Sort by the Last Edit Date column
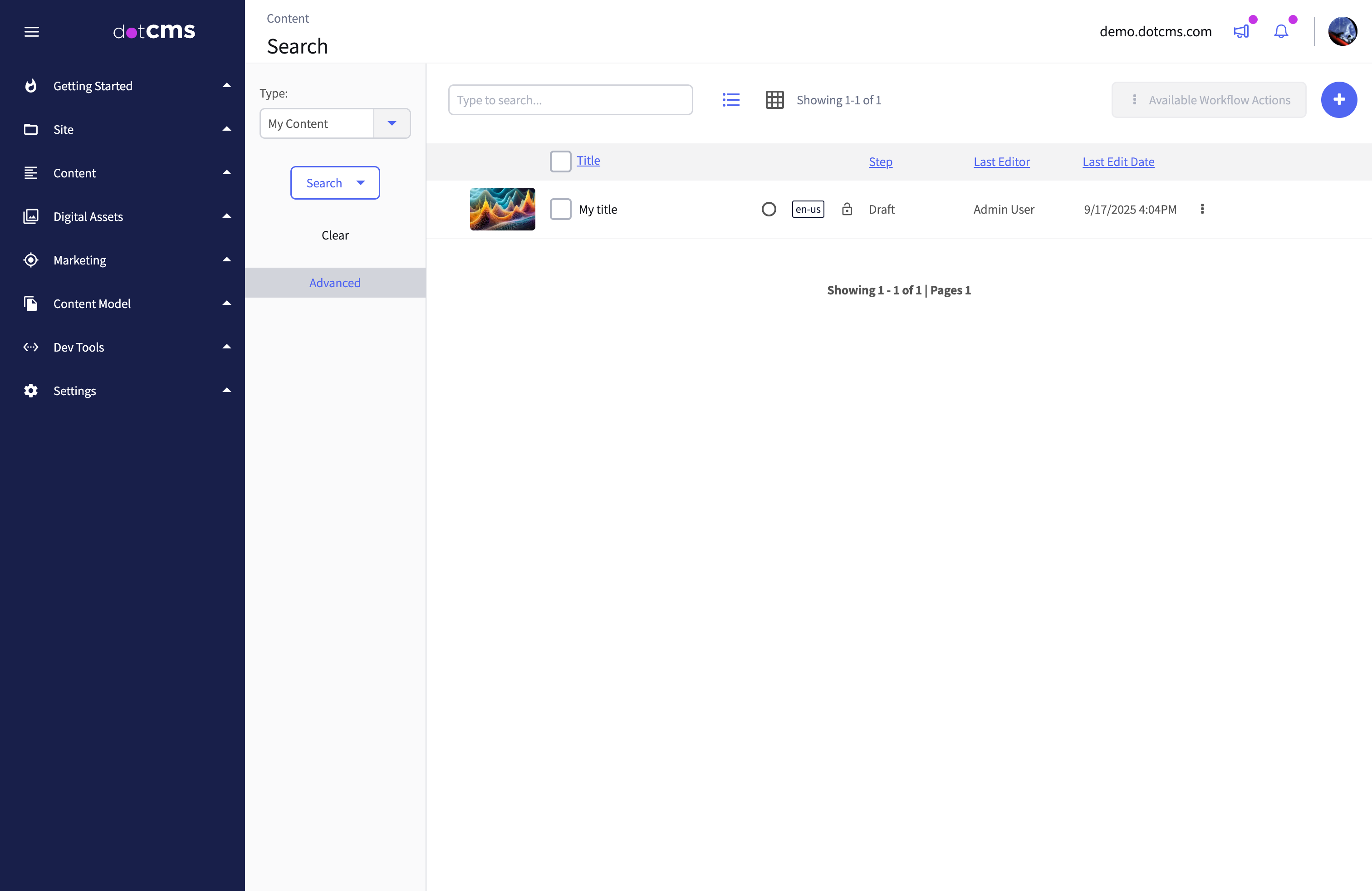The width and height of the screenshot is (1372, 891). tap(1118, 162)
